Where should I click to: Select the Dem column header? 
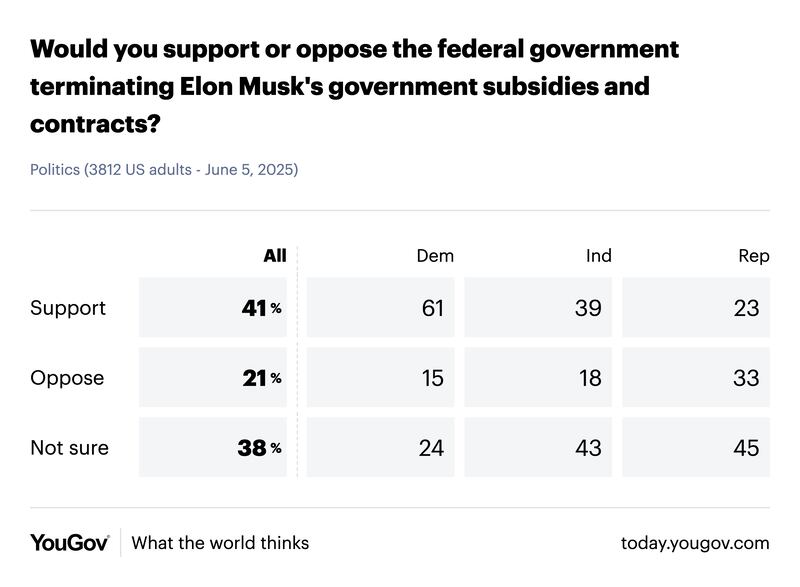[x=435, y=256]
